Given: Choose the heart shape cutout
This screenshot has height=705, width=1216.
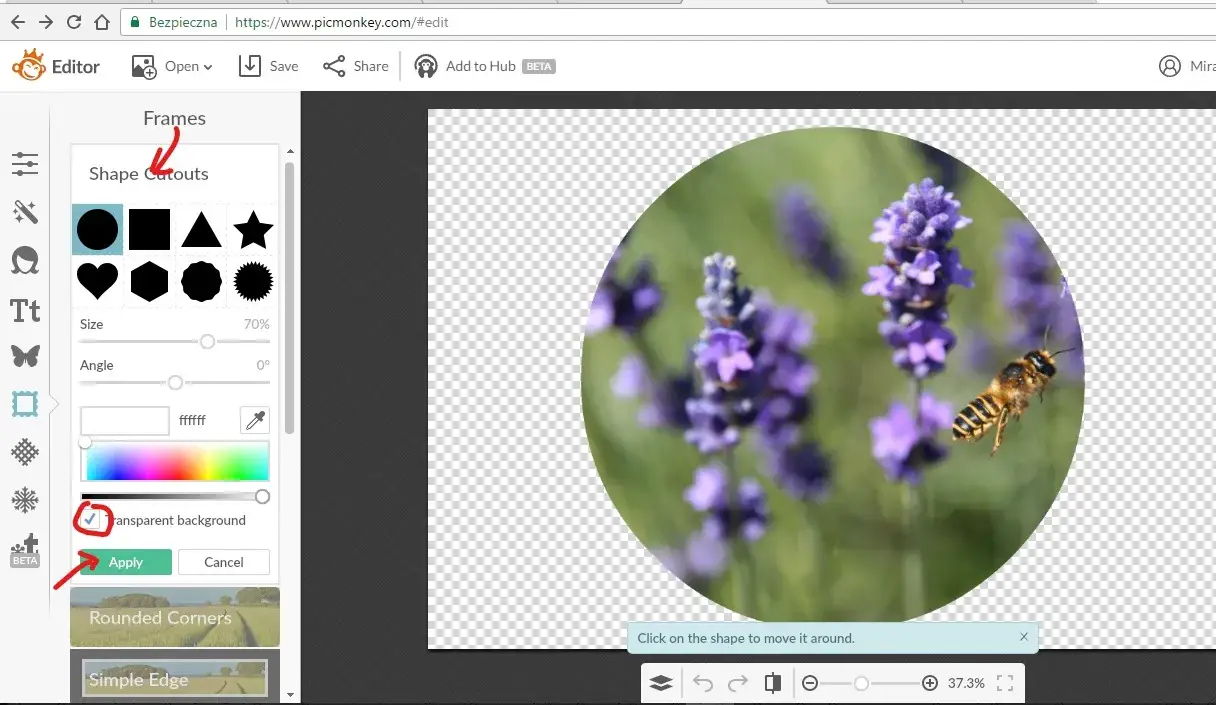Looking at the screenshot, I should (98, 282).
